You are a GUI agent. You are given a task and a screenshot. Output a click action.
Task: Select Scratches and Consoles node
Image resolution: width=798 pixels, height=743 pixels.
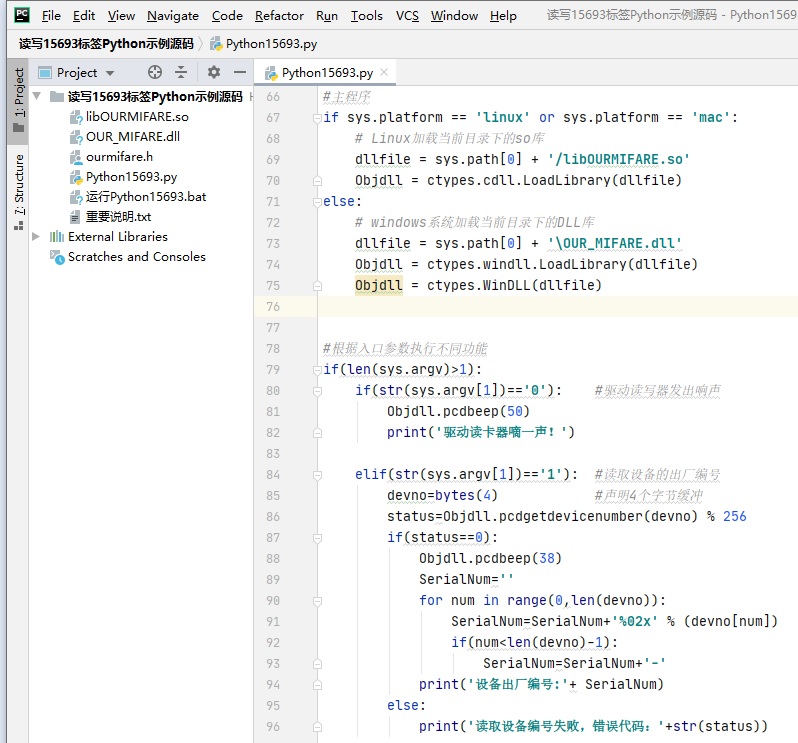(x=136, y=256)
